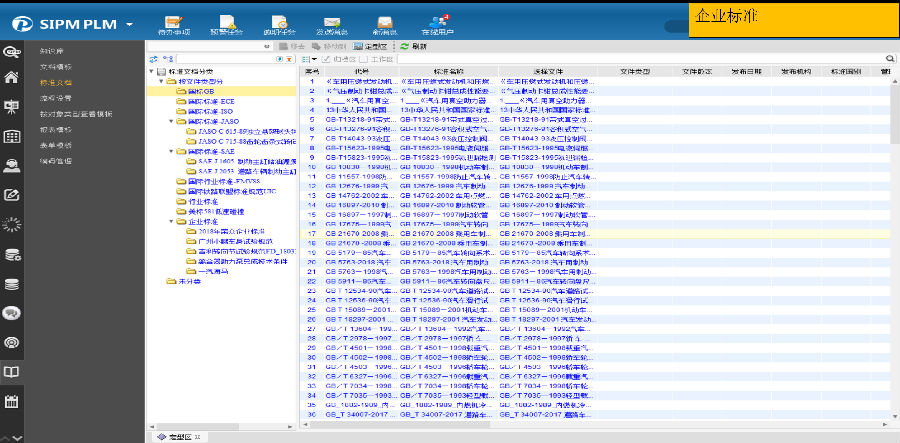Open the 预警任务 warning tasks icon
The width and height of the screenshot is (900, 443).
pos(227,24)
